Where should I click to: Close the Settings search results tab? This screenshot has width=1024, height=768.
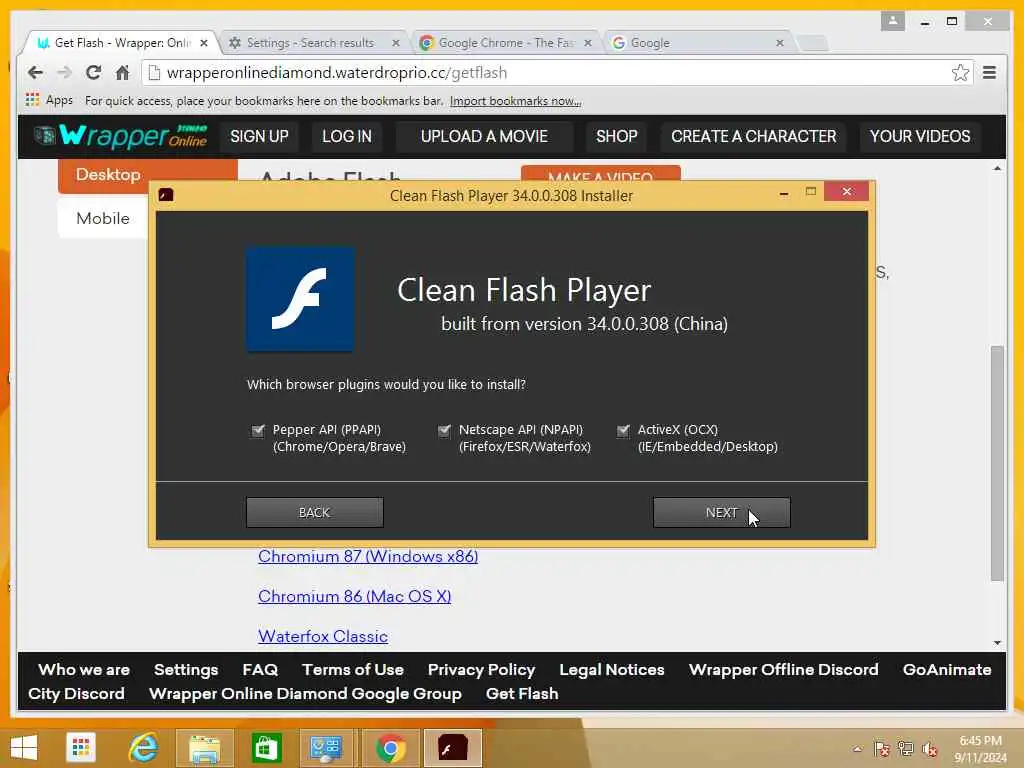click(396, 43)
